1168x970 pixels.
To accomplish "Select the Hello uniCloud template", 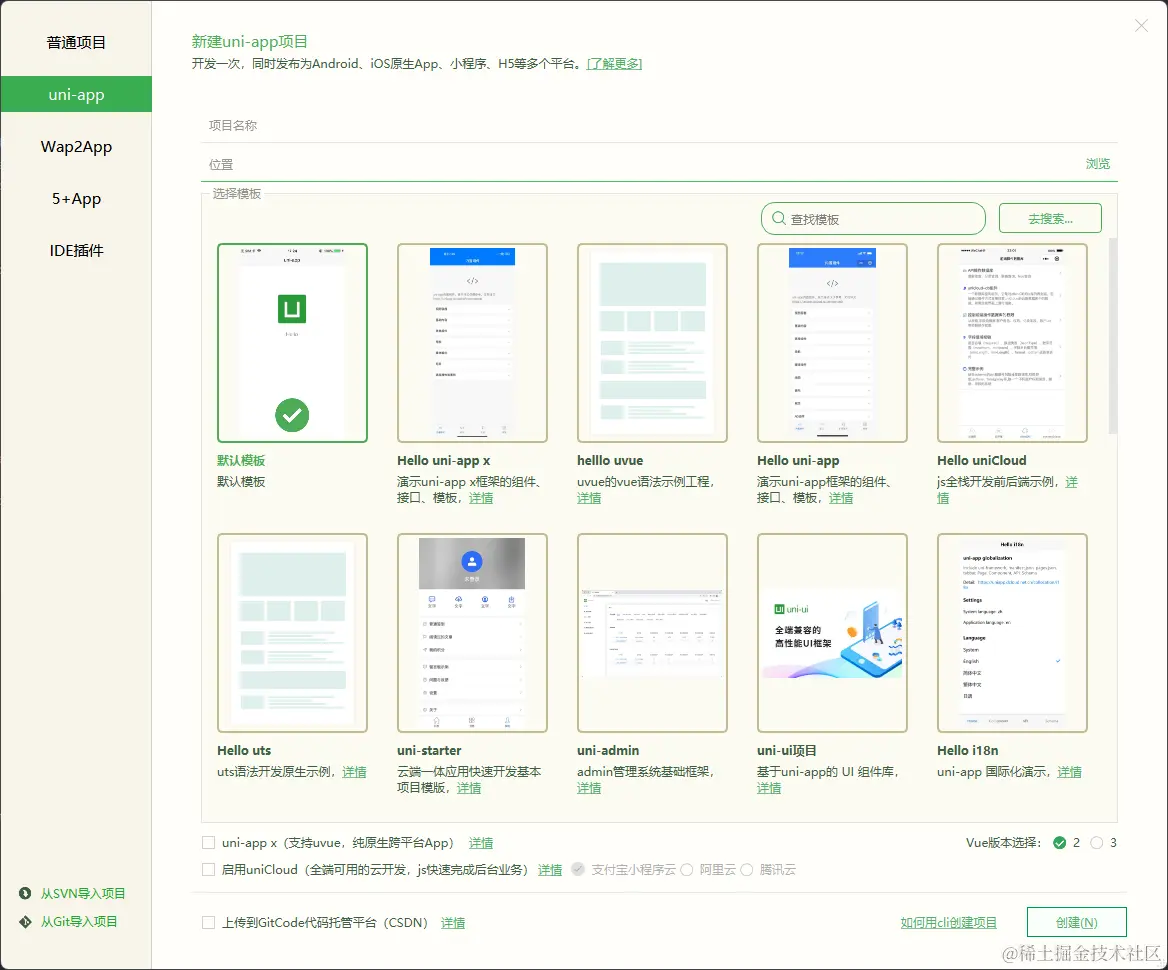I will point(1012,343).
